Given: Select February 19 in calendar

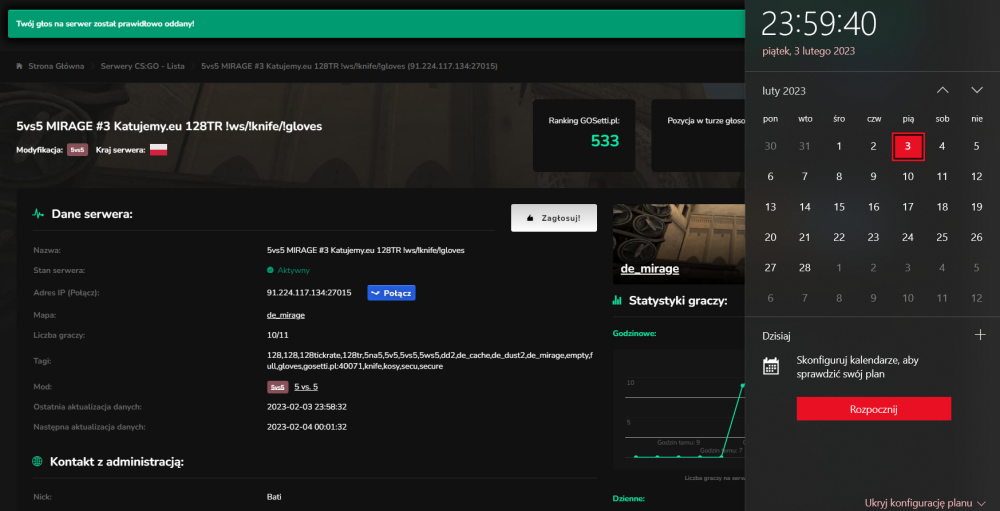Looking at the screenshot, I should [x=976, y=207].
